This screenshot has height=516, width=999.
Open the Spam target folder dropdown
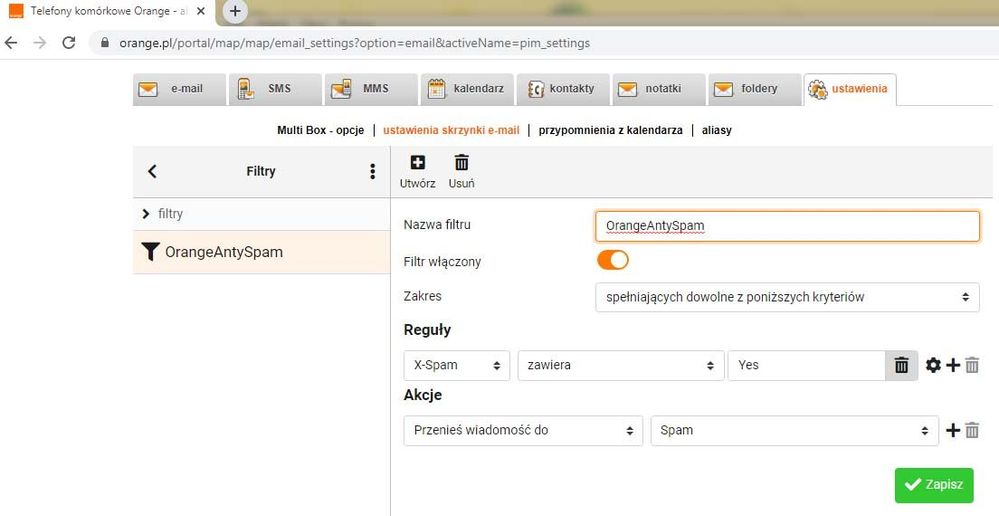[x=794, y=430]
